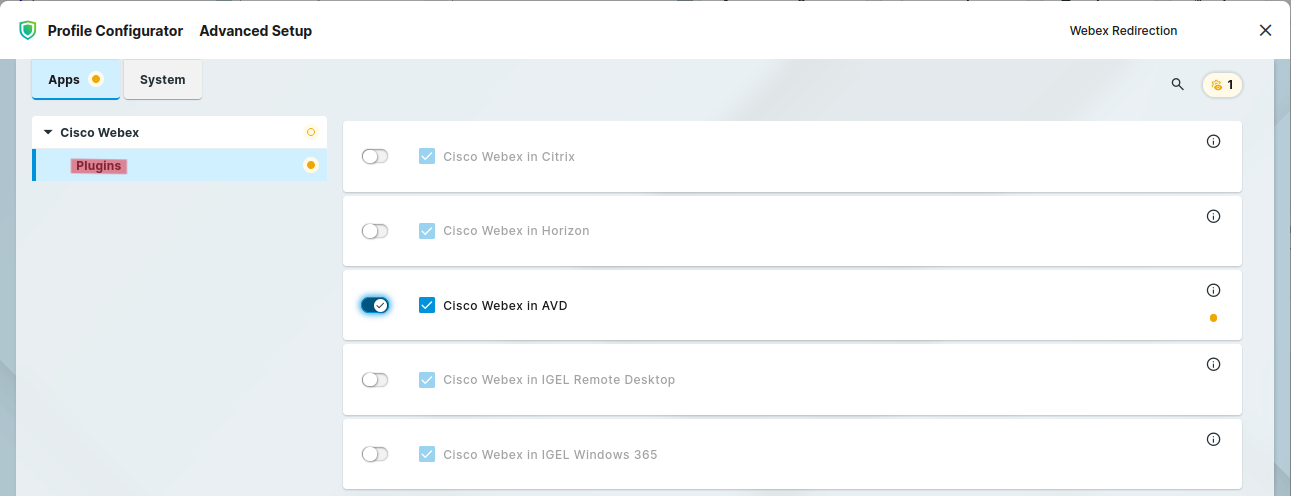Show info for Cisco Webex in Horizon

1213,216
